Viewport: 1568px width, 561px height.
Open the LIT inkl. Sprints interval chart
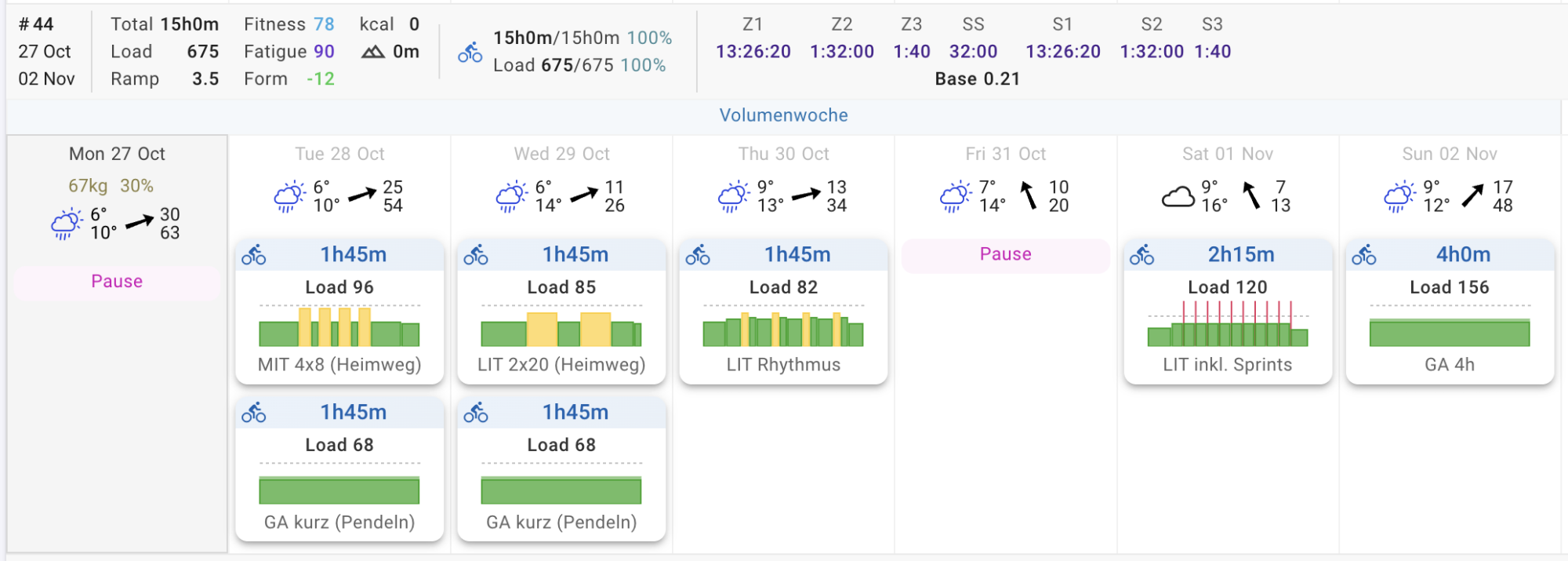tap(1227, 326)
